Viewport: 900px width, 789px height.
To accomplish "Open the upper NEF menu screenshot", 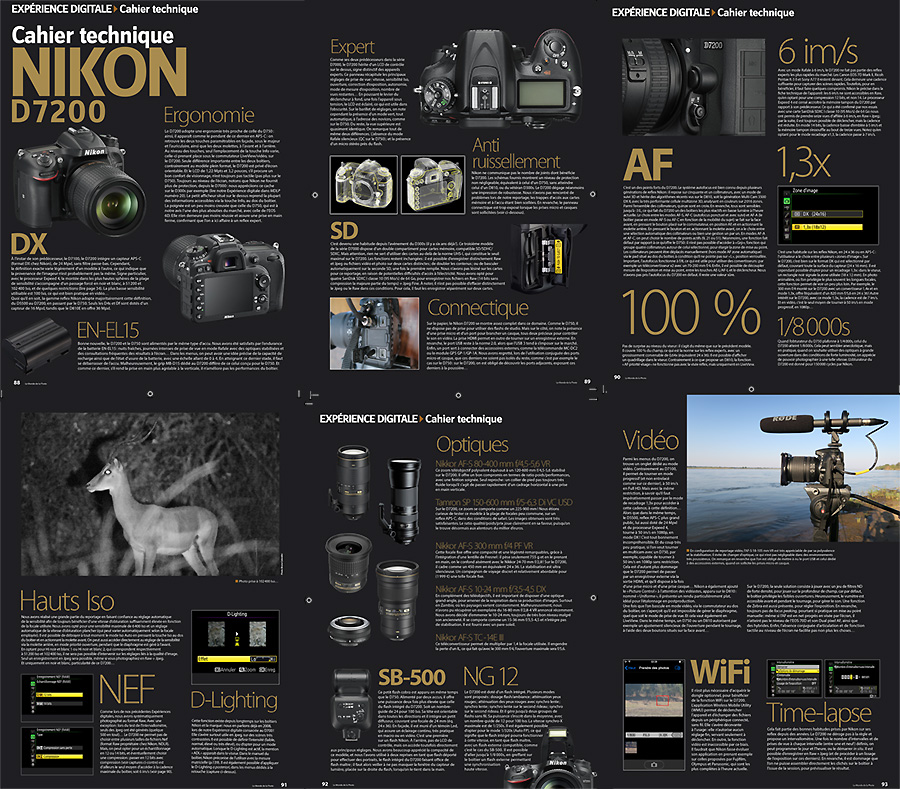I will tap(57, 698).
